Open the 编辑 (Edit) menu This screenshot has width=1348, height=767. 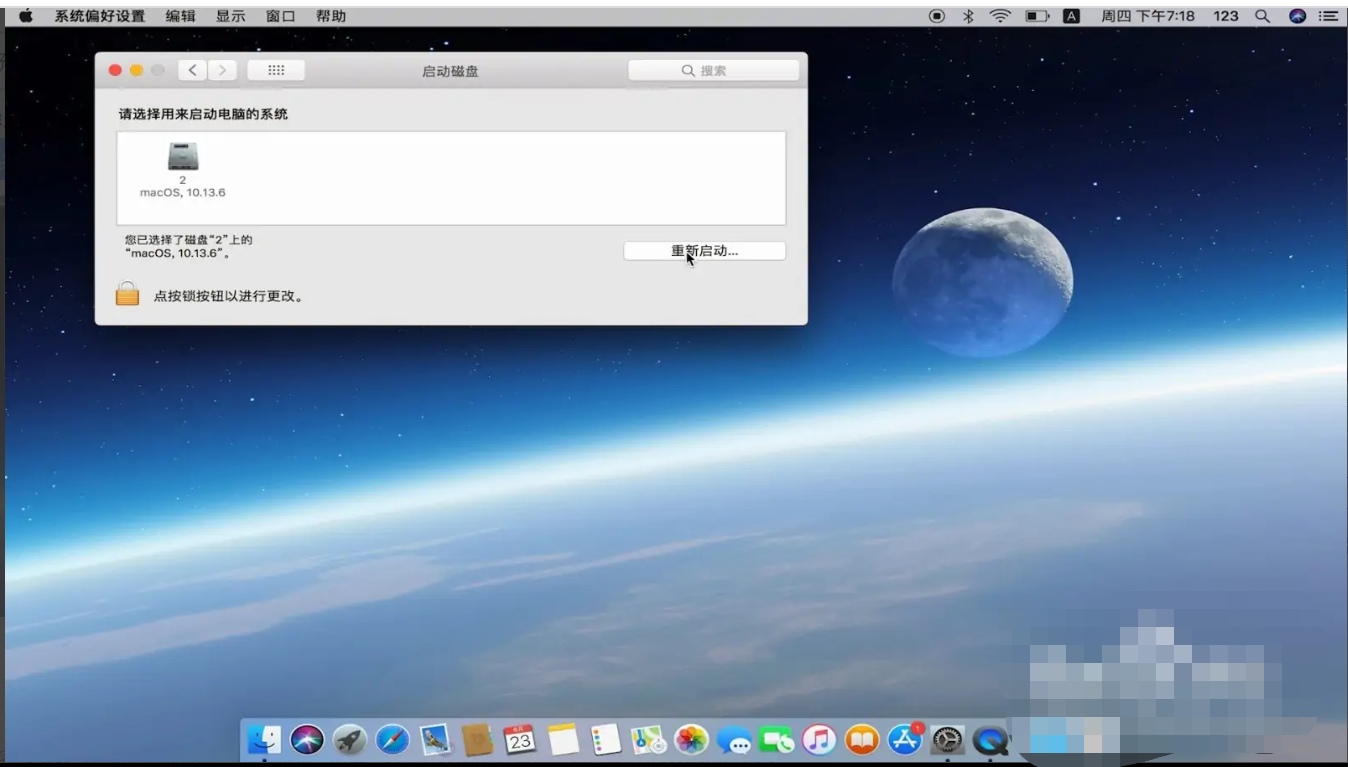[181, 16]
